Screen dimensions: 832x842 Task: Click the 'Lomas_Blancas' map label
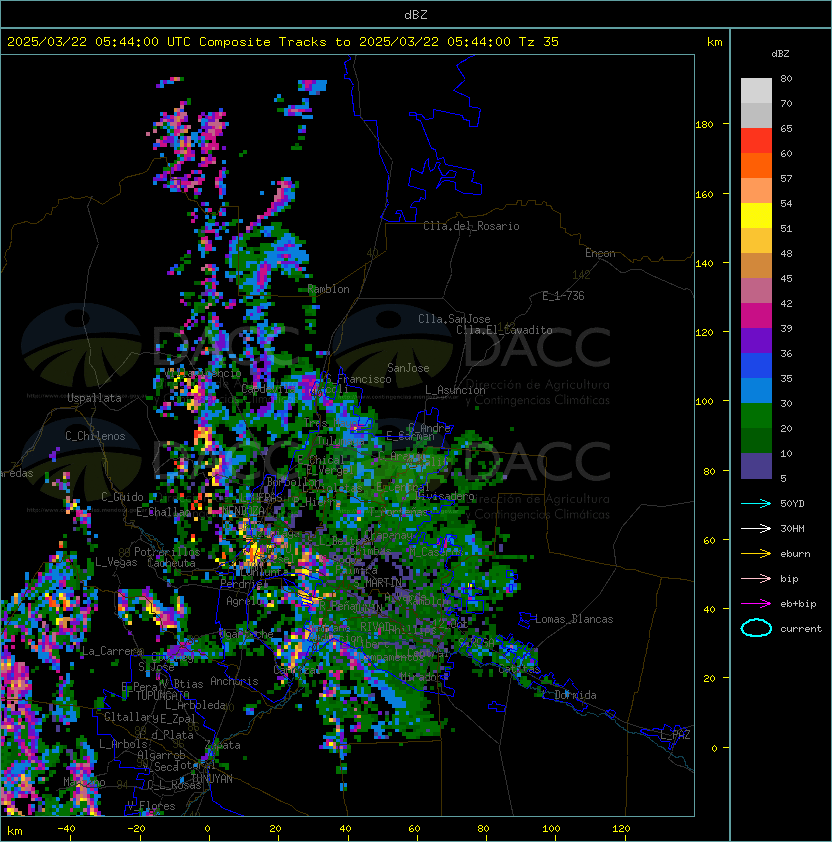click(574, 619)
